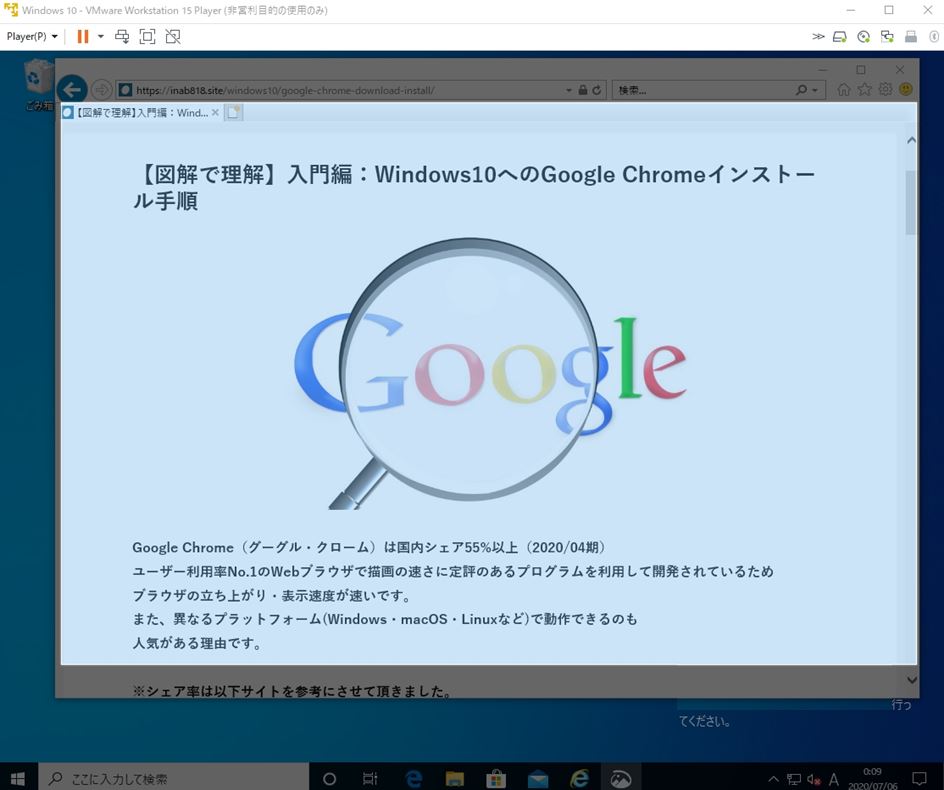Image resolution: width=944 pixels, height=790 pixels.
Task: Click the line starting 'ユーザー利用率No.1のWebブラウザ'
Action: pos(453,571)
